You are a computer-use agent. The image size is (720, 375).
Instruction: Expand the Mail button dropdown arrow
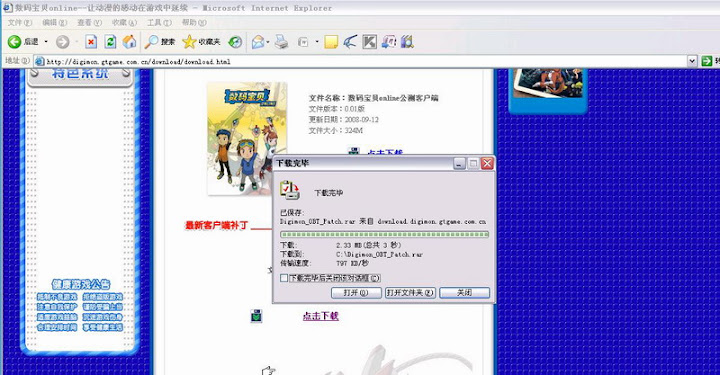click(268, 42)
